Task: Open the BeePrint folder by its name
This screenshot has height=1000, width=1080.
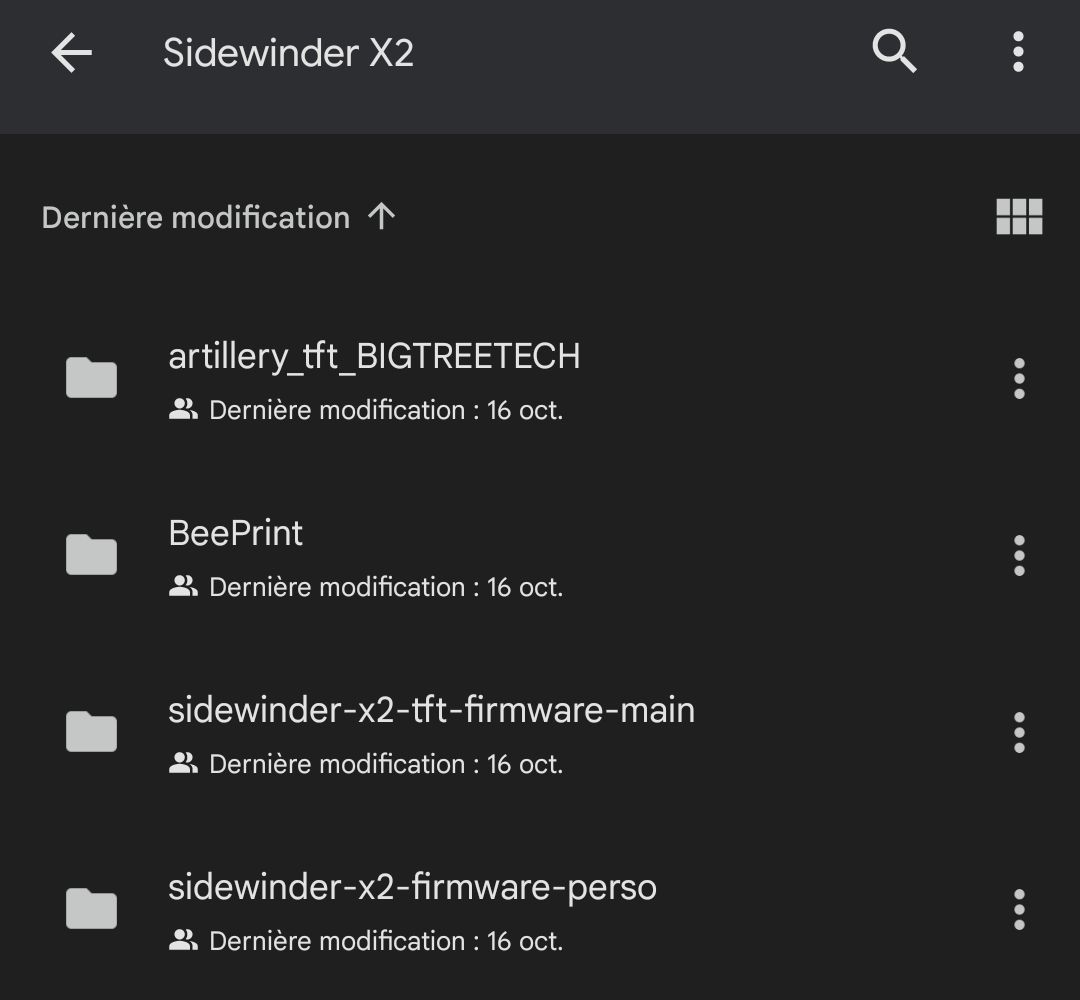Action: click(236, 534)
